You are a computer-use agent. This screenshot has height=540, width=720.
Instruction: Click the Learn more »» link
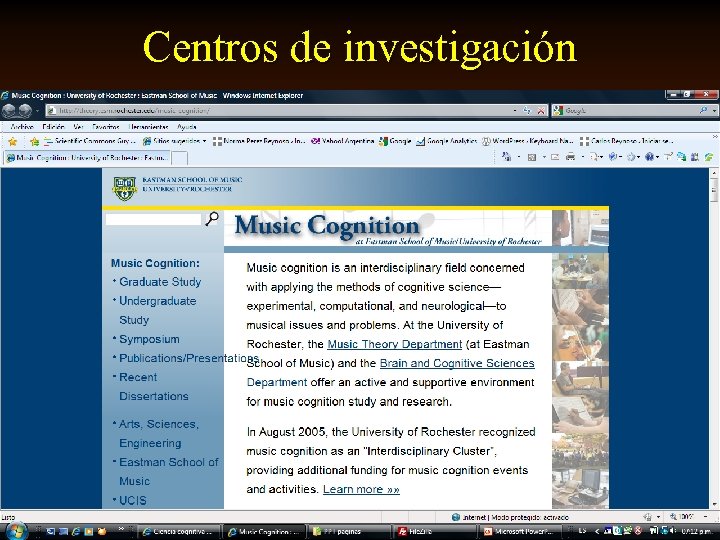[361, 489]
